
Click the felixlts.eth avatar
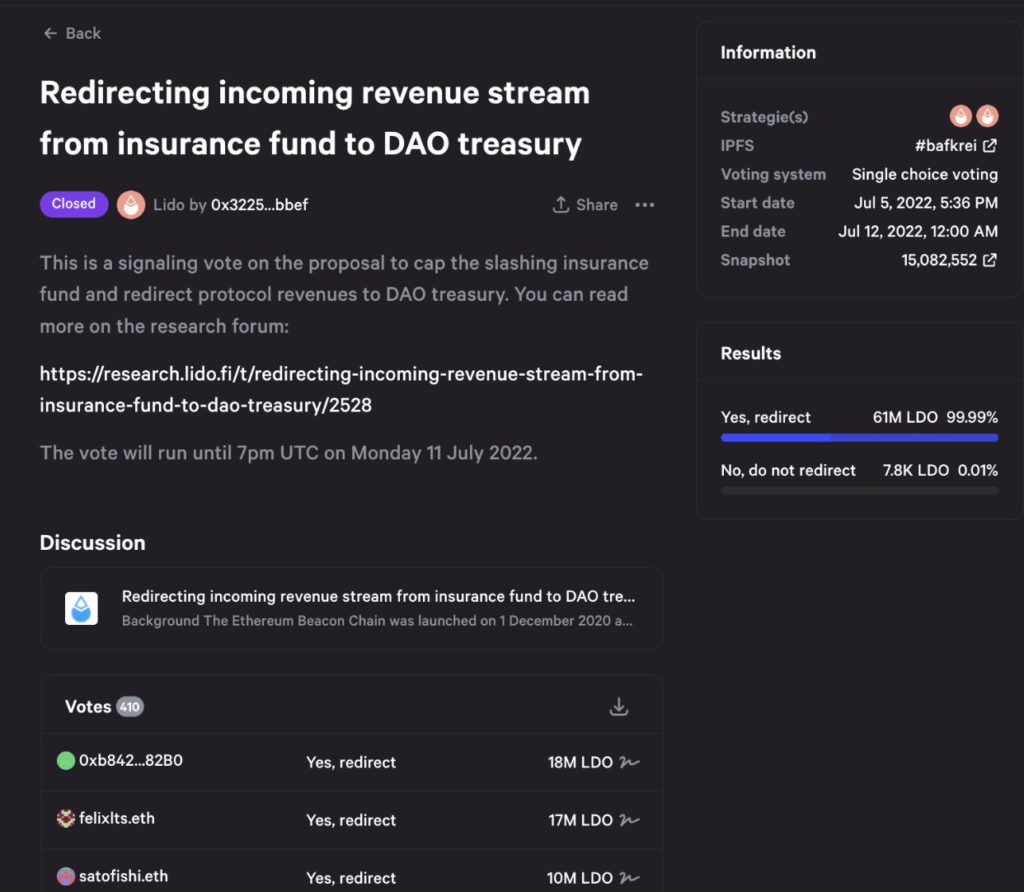tap(66, 818)
